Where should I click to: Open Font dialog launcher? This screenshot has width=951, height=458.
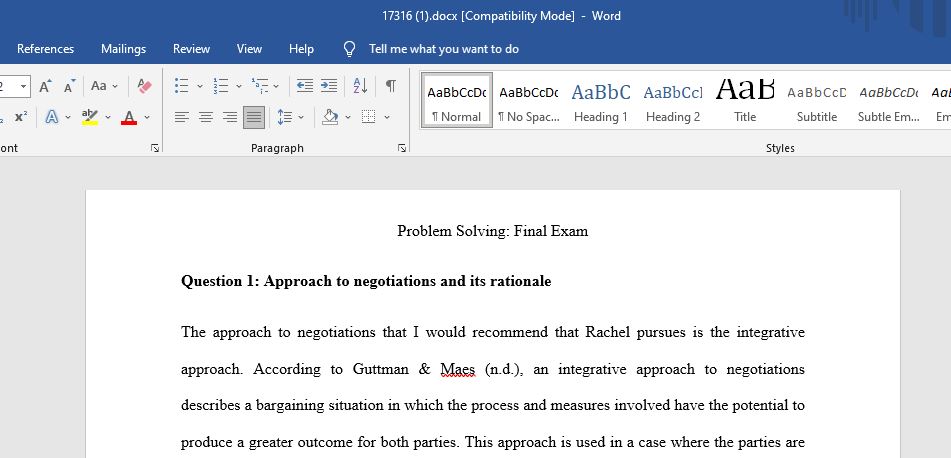[x=155, y=148]
